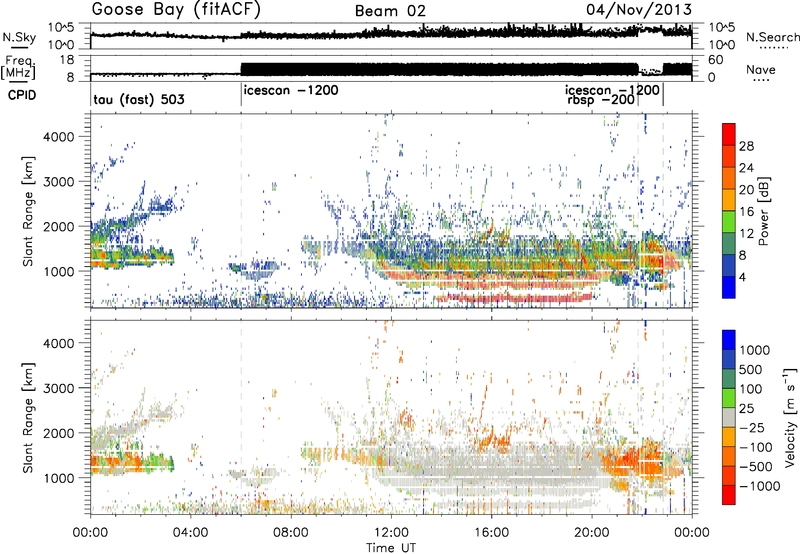Click the 'Velocity [m s⁻¹]' colorbar label

click(x=790, y=417)
